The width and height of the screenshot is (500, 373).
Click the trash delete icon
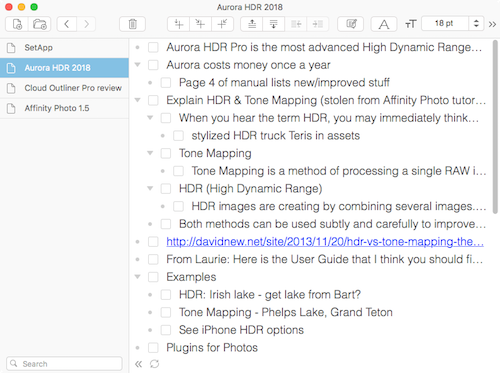pos(132,24)
